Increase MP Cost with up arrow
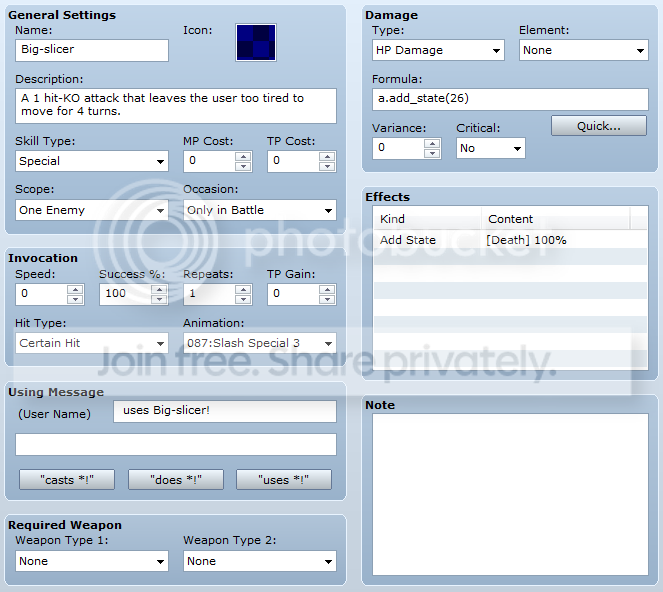The height and width of the screenshot is (592, 663). [x=243, y=156]
